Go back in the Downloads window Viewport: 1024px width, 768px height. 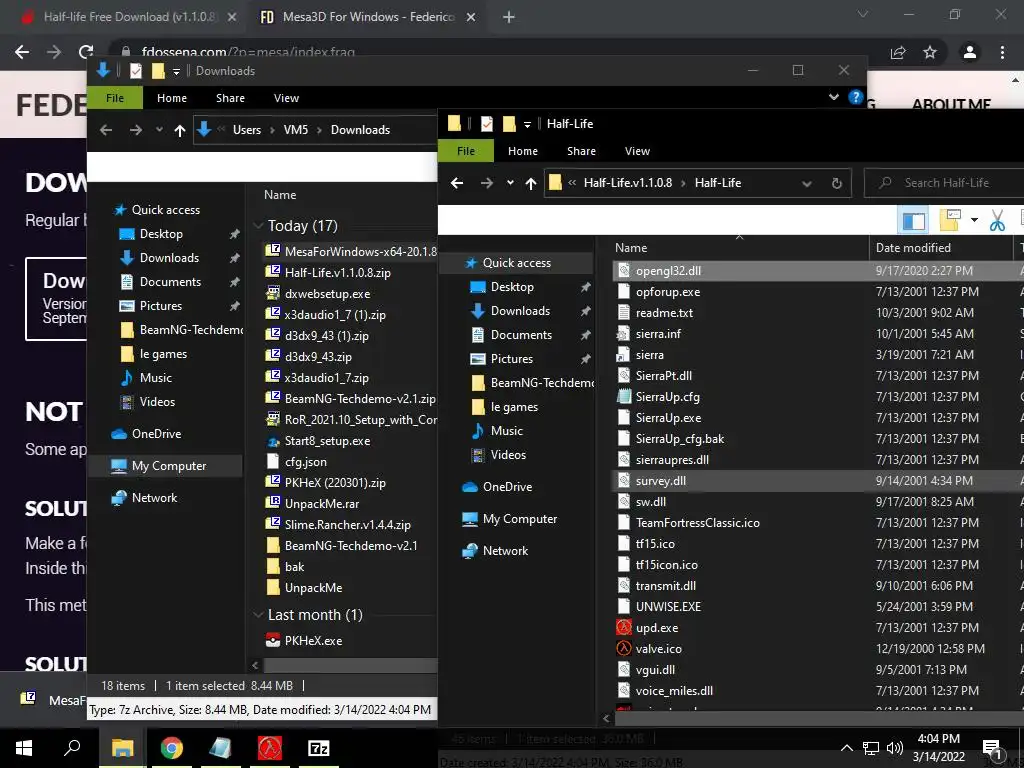coord(106,131)
